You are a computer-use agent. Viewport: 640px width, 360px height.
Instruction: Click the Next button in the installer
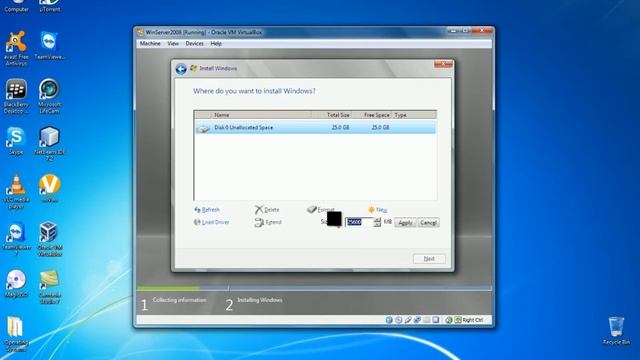tap(429, 259)
